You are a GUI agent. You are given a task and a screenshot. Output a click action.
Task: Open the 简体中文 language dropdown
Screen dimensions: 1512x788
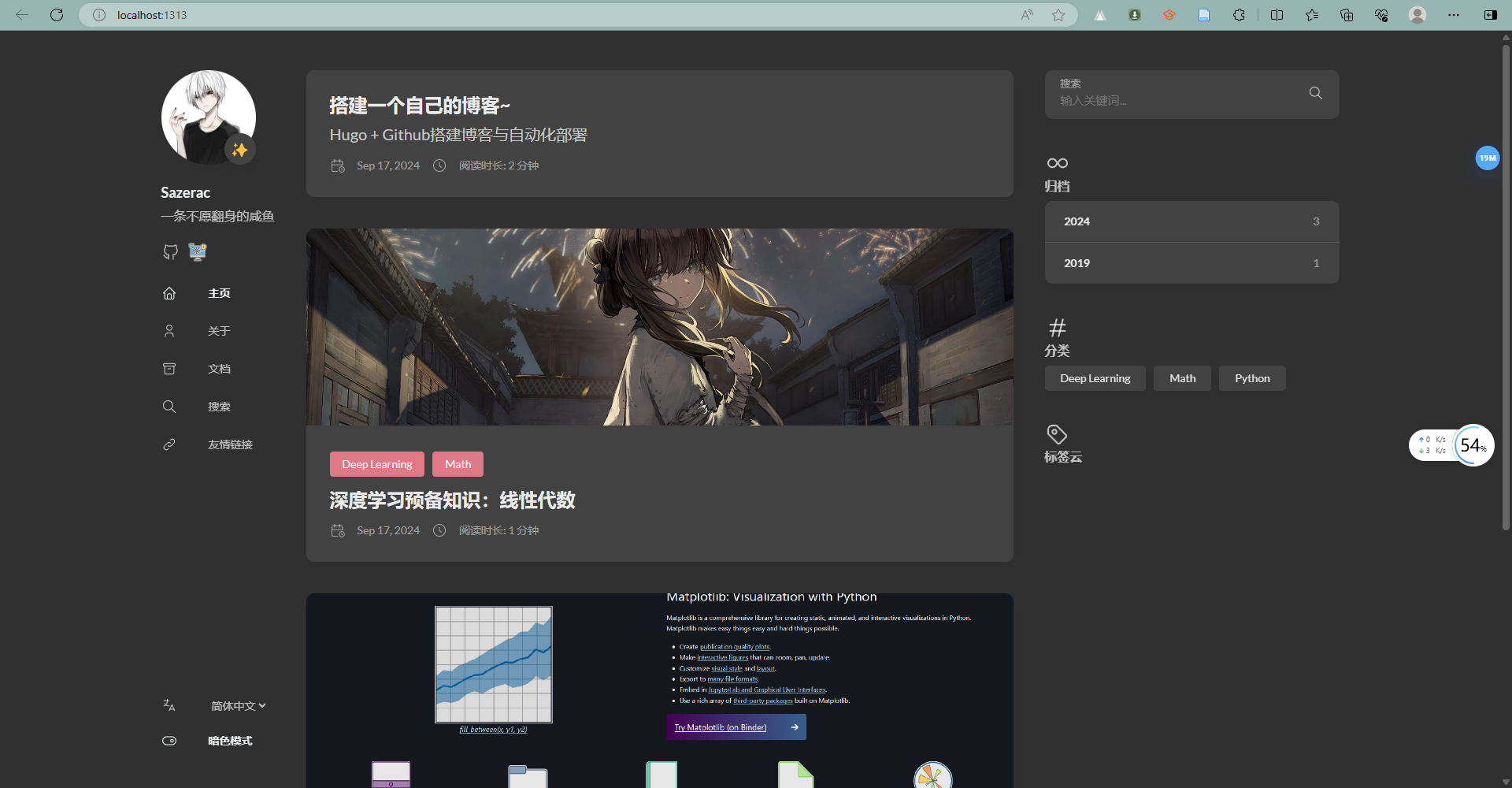(x=239, y=706)
